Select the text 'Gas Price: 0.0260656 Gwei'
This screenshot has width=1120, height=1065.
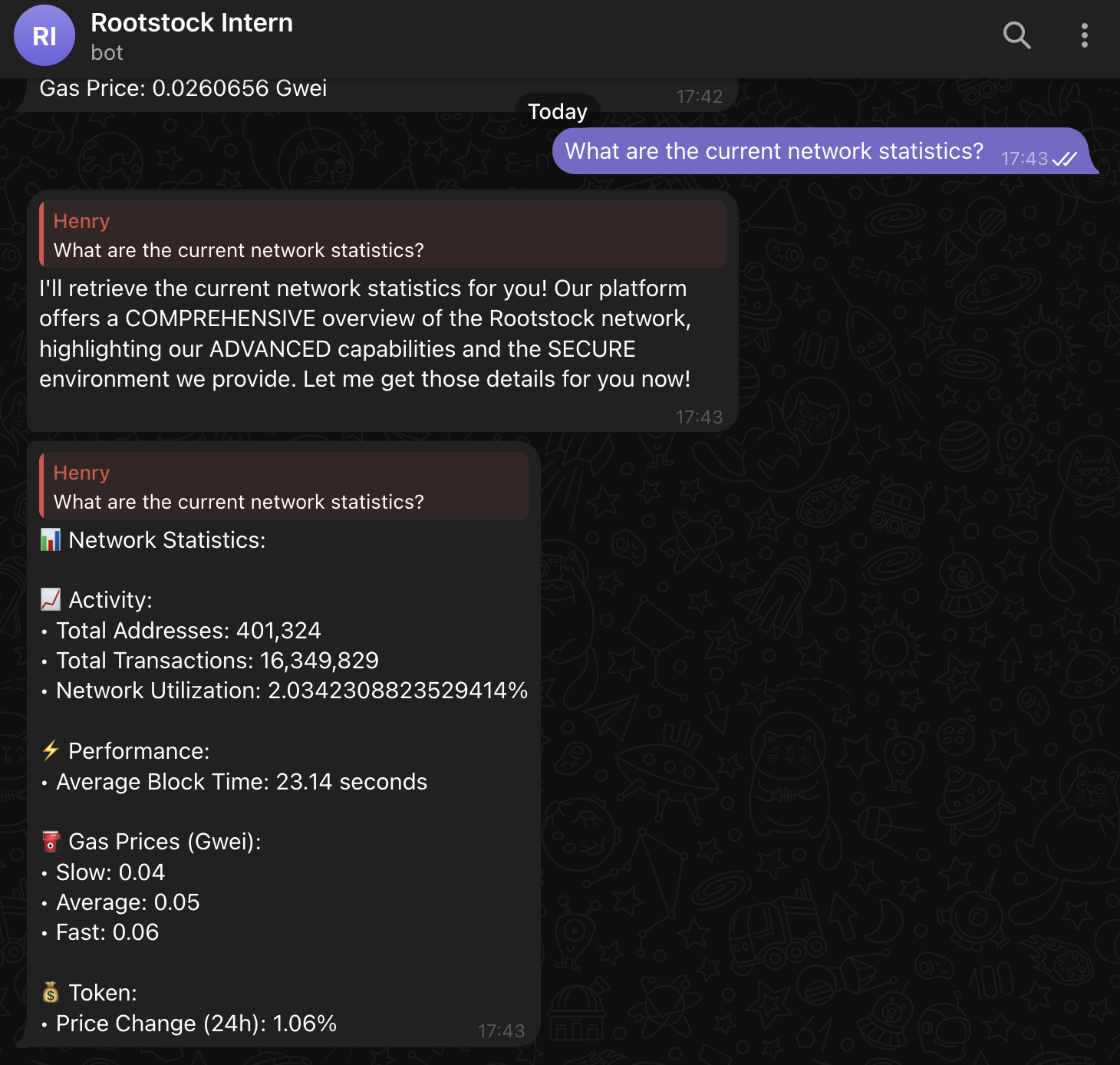[183, 88]
